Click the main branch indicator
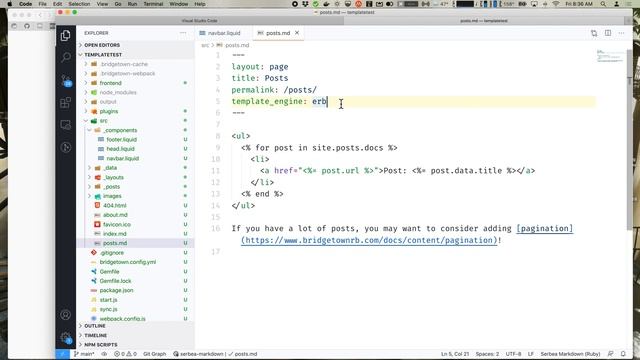This screenshot has width=640, height=360. click(84, 354)
